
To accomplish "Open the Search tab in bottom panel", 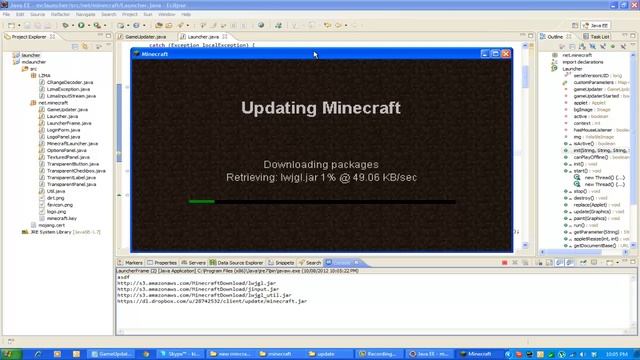I will click(310, 262).
